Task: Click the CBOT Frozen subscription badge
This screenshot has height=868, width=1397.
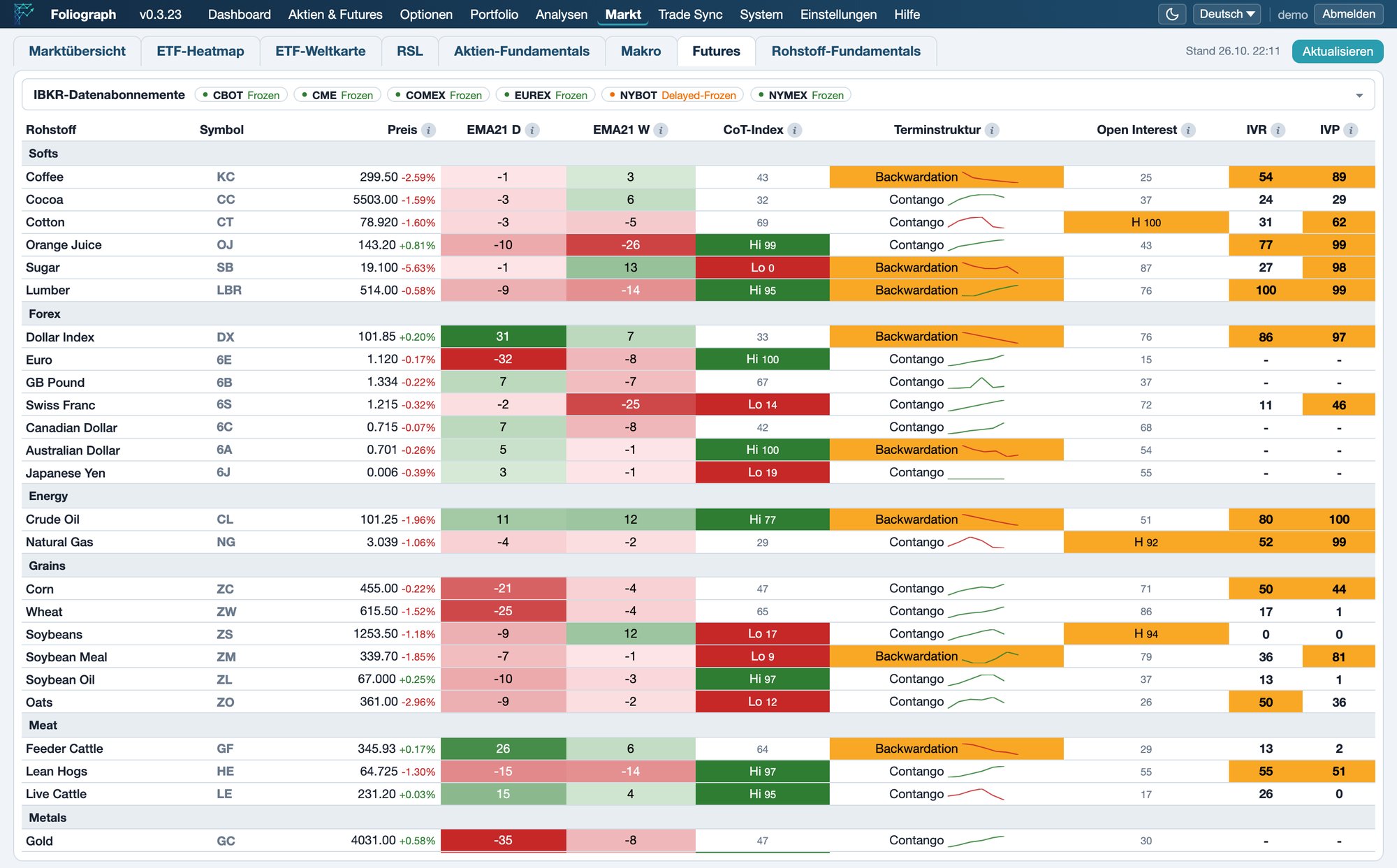Action: pyautogui.click(x=241, y=95)
